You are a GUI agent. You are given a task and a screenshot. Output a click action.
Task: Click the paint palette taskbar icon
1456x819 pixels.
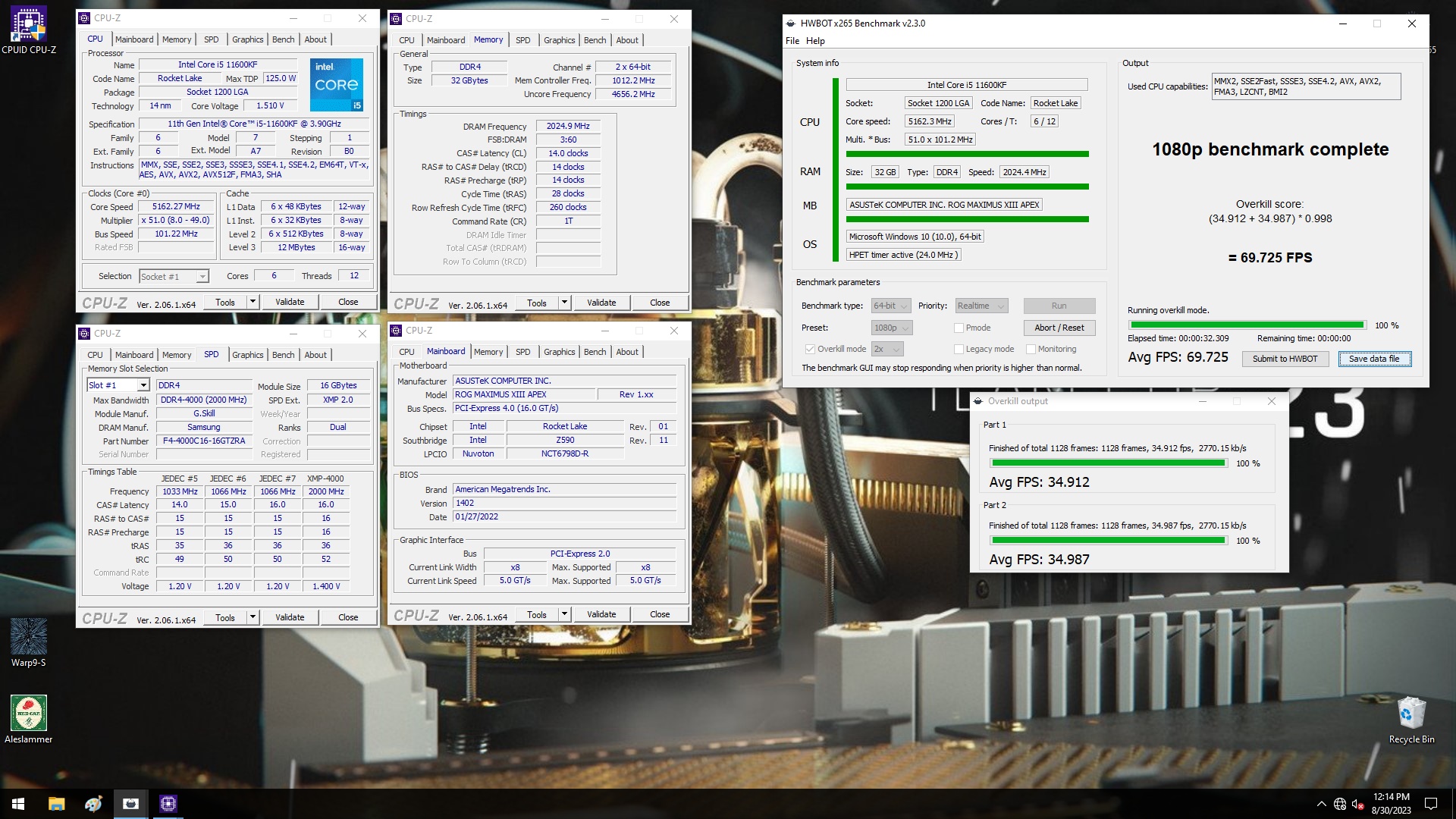click(x=93, y=804)
